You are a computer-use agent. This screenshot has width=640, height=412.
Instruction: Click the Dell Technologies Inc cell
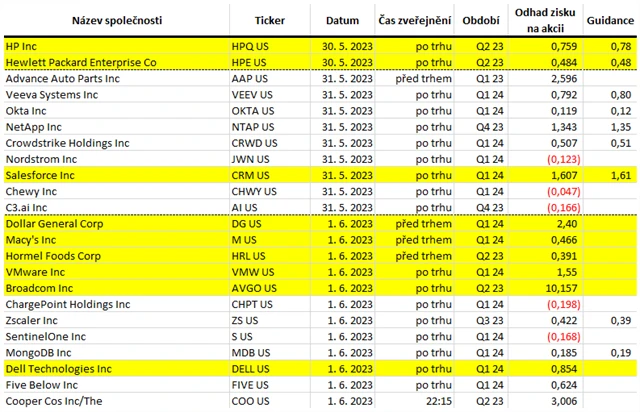click(x=117, y=369)
